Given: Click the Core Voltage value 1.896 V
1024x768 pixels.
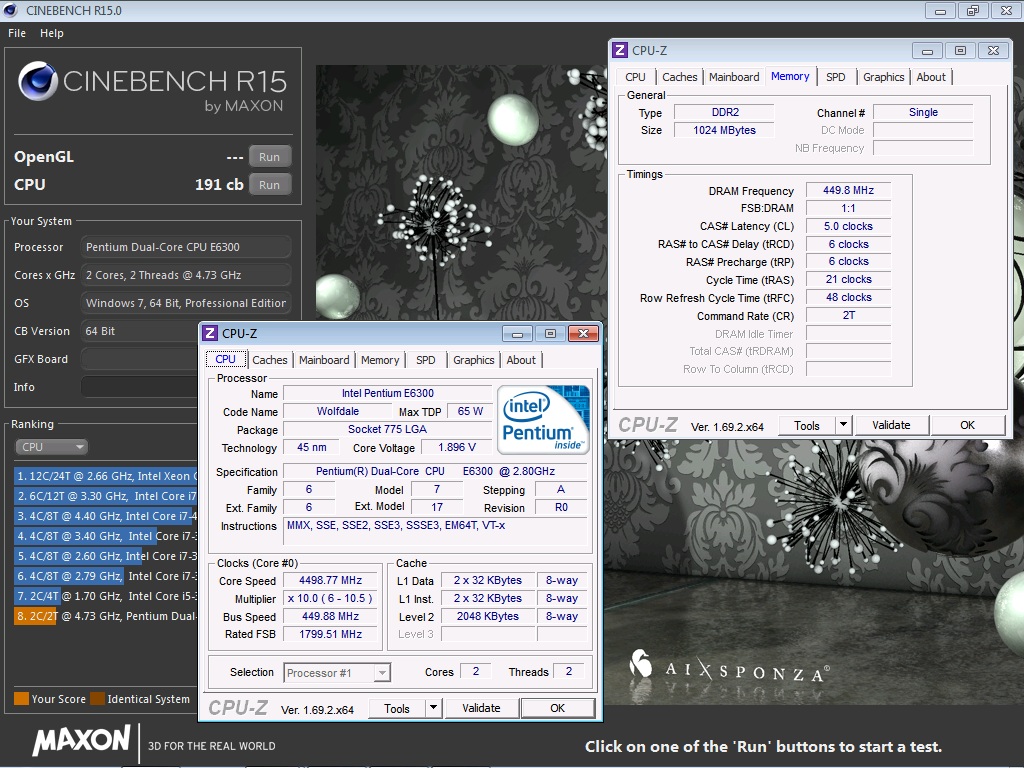Looking at the screenshot, I should (x=457, y=447).
